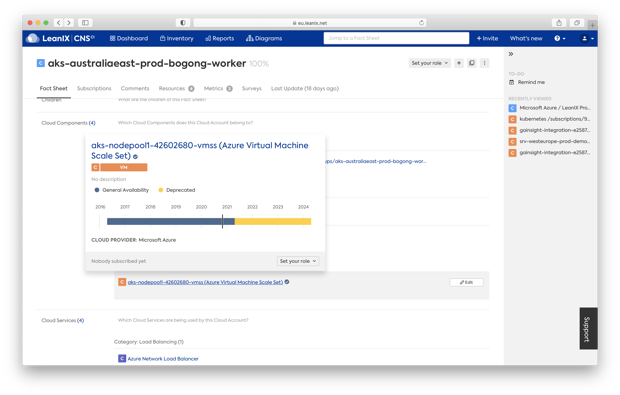The height and width of the screenshot is (395, 620).
Task: Click the blue icon beside Microsoft Azure / LeanIX
Action: click(512, 108)
